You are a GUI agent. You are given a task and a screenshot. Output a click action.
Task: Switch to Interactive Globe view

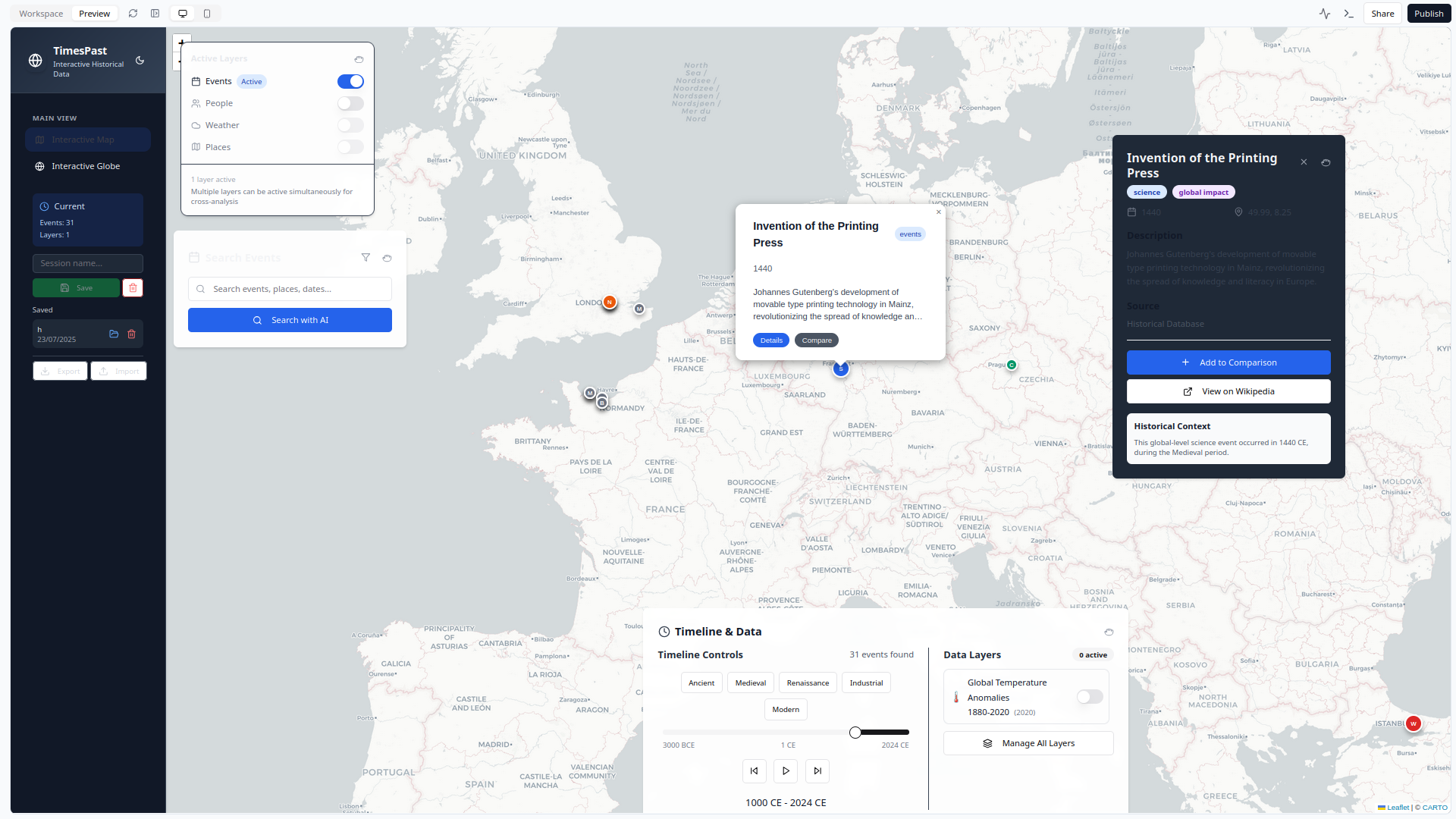coord(86,167)
